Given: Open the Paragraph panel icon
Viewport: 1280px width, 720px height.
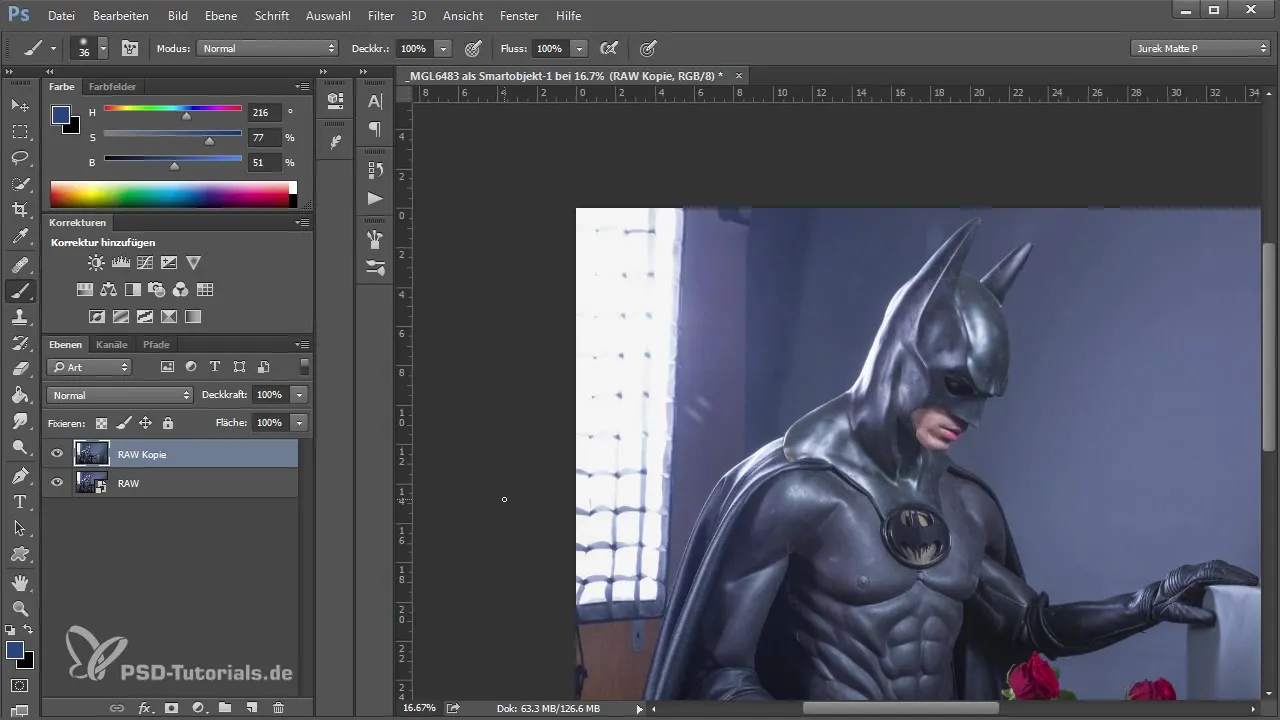Looking at the screenshot, I should pos(375,129).
